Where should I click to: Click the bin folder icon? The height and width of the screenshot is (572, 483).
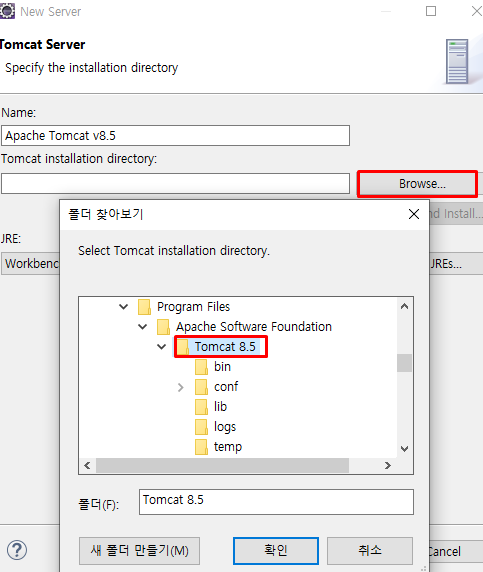coord(201,367)
